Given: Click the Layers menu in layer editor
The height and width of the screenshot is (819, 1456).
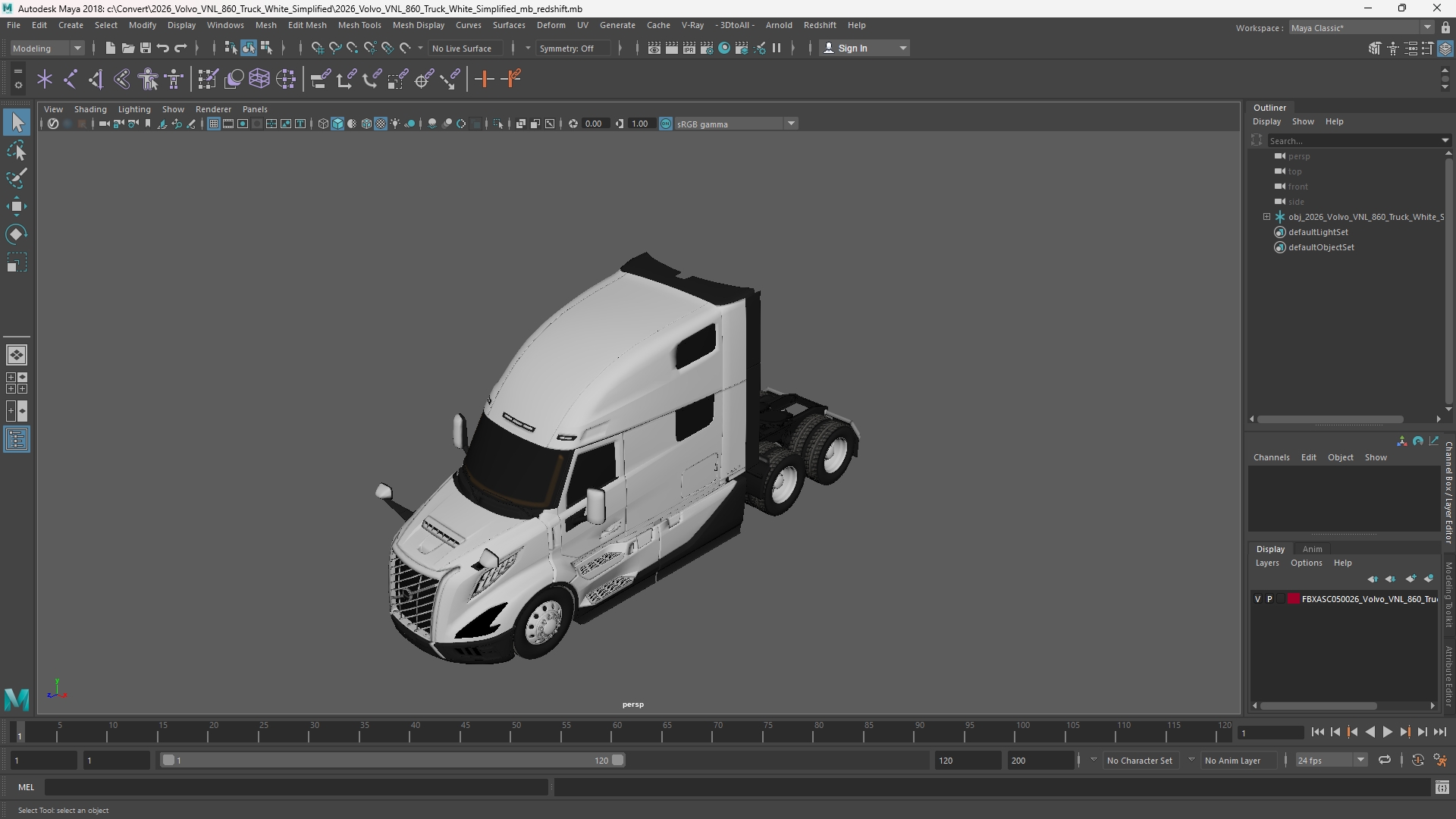Looking at the screenshot, I should pyautogui.click(x=1266, y=563).
